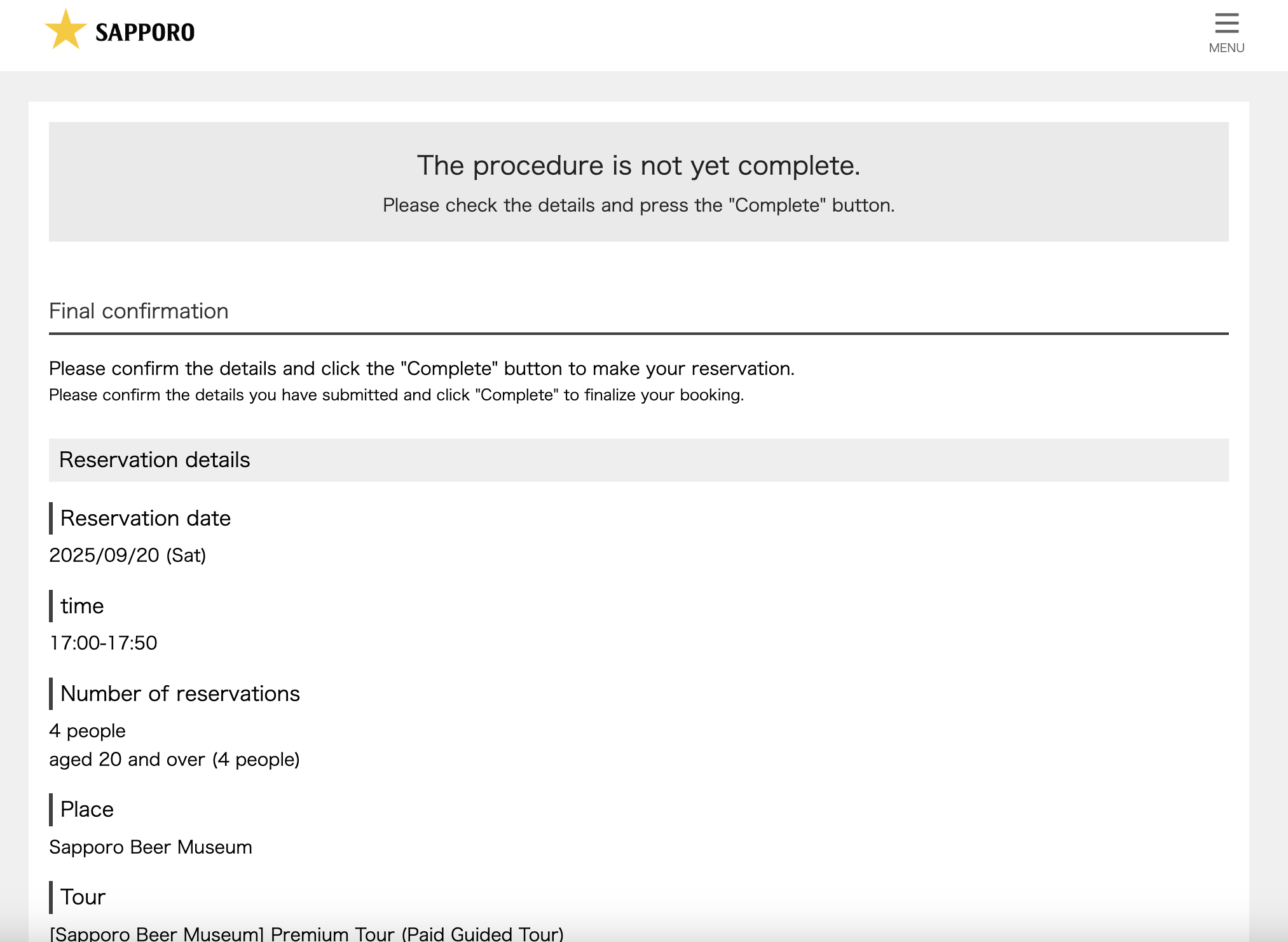
Task: Click the "Please confirm the details and click" line
Action: coord(421,369)
